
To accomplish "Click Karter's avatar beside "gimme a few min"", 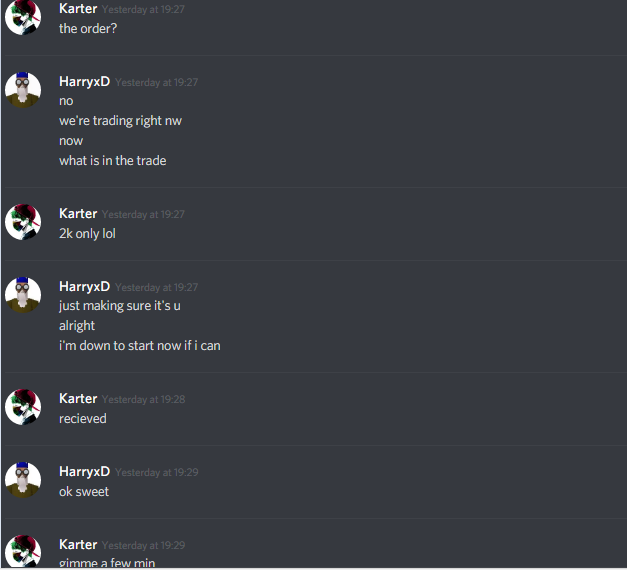I will click(23, 551).
